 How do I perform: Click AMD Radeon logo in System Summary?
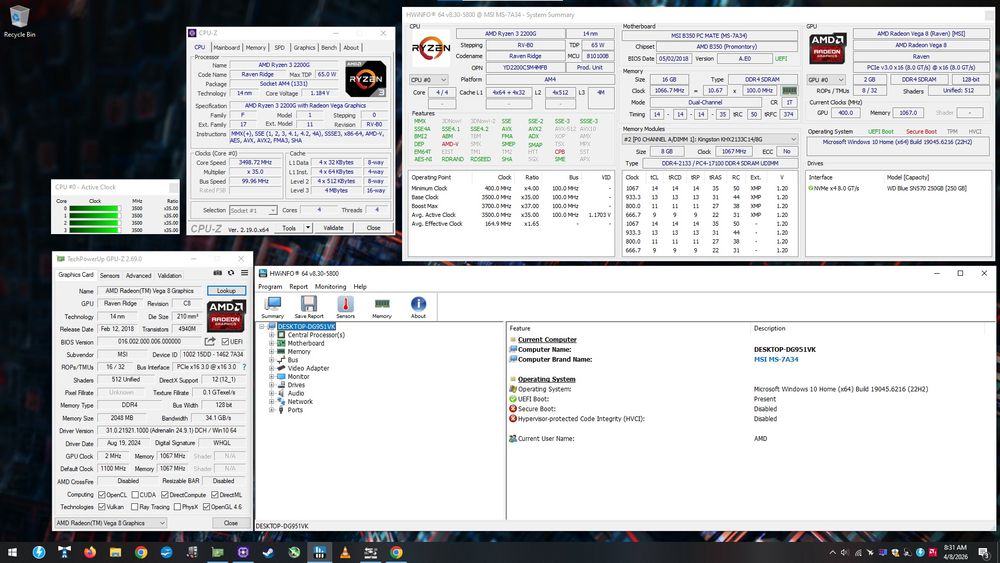(827, 48)
